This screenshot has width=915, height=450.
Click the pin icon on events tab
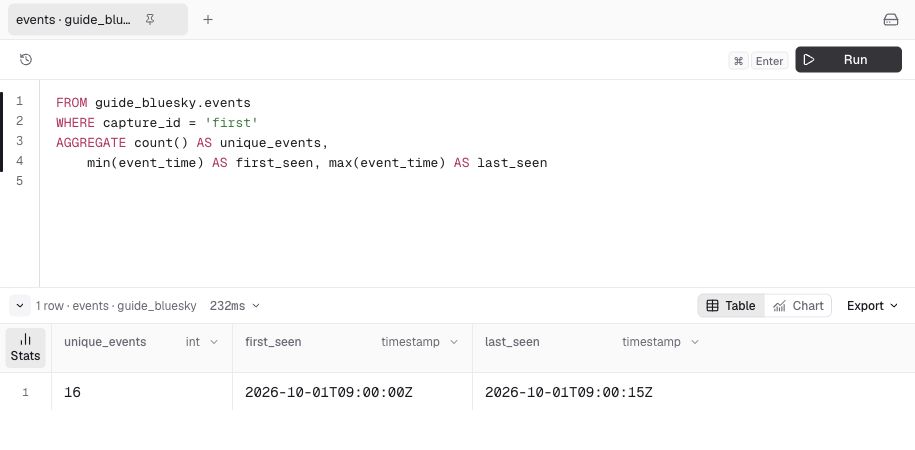click(x=150, y=20)
